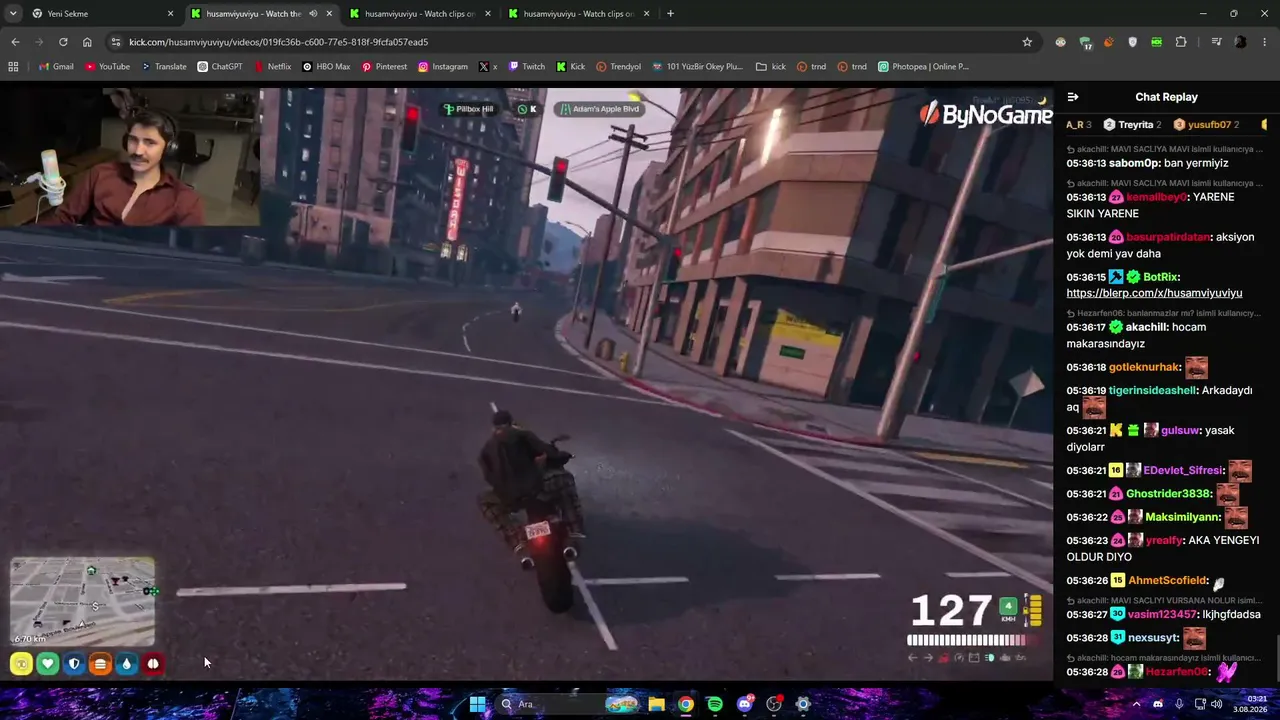The height and width of the screenshot is (720, 1280).
Task: Close the Yeni Sekme tab
Action: point(170,14)
